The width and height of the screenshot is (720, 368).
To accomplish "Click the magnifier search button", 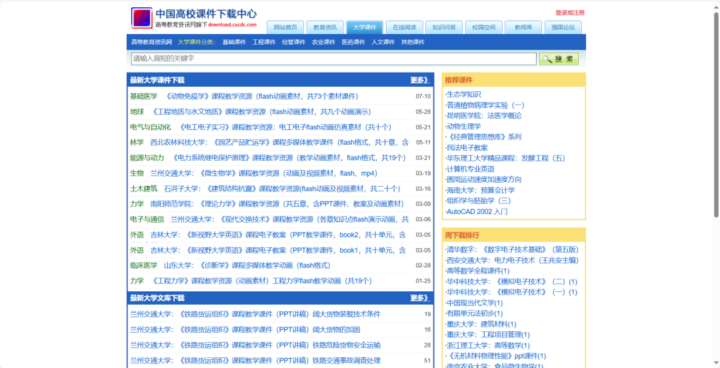I will (559, 59).
